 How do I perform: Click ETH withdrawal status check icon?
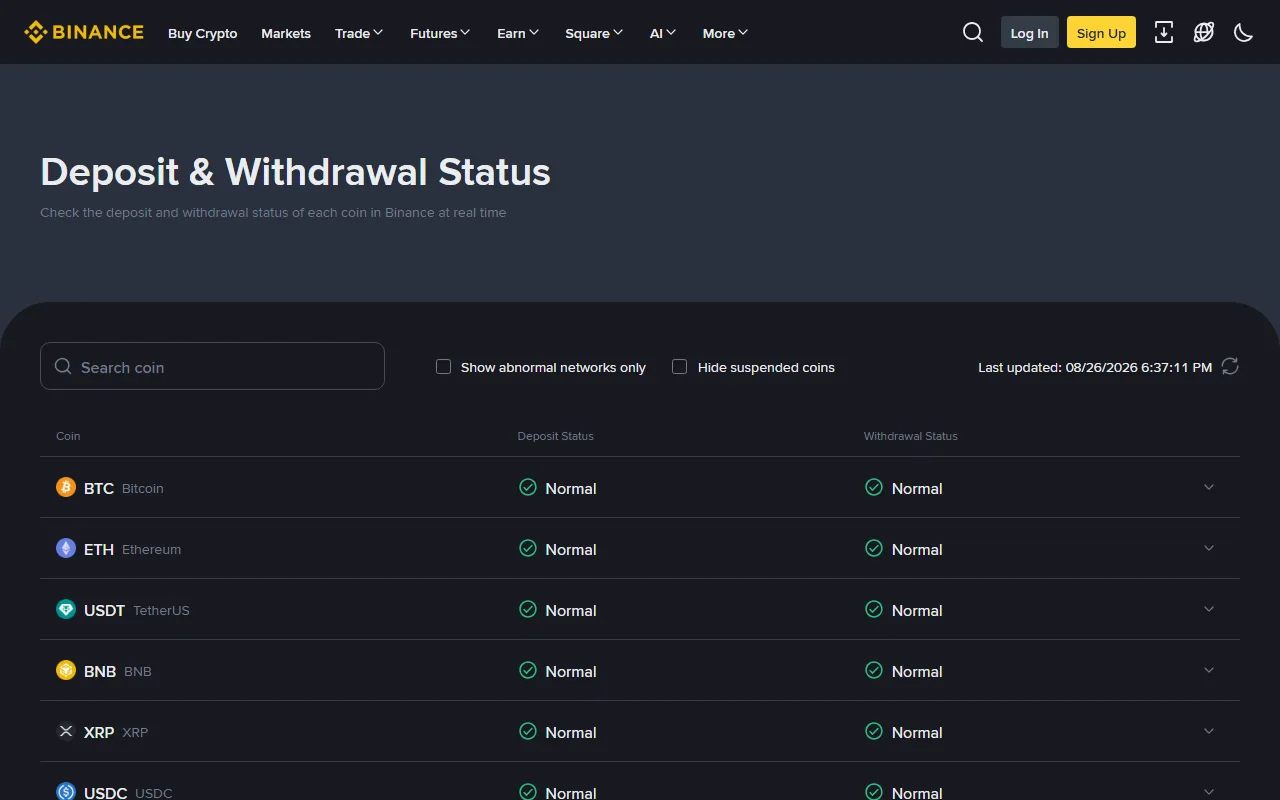(x=874, y=549)
